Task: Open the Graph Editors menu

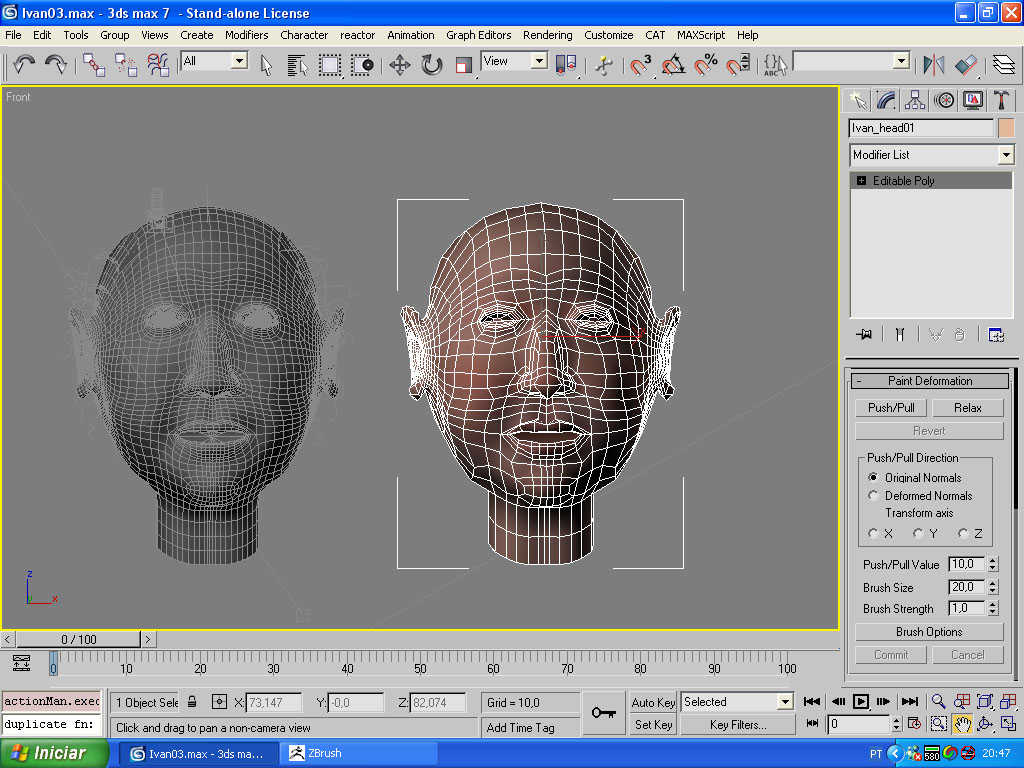Action: (479, 35)
